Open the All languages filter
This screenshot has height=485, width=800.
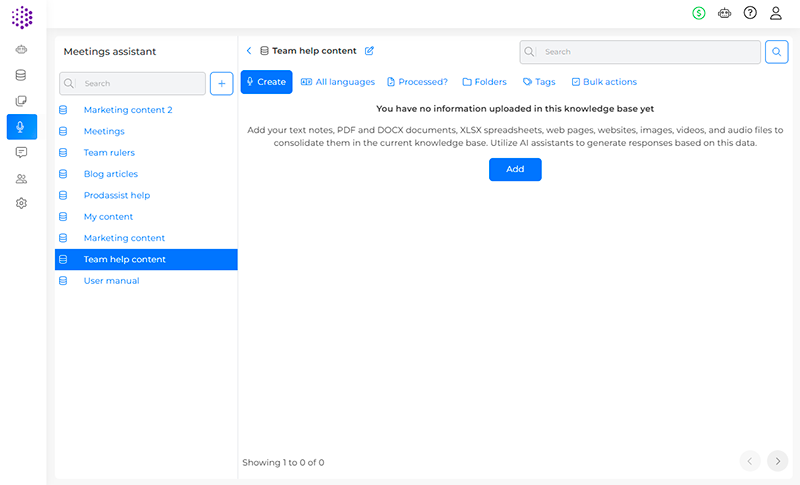338,82
